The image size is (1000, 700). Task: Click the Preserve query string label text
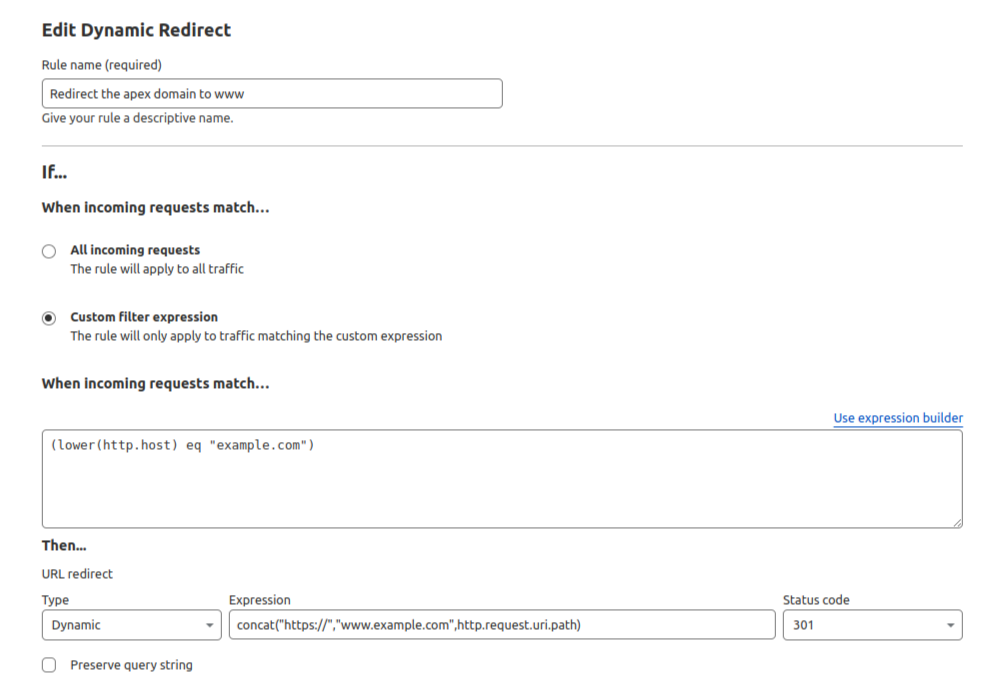point(131,665)
